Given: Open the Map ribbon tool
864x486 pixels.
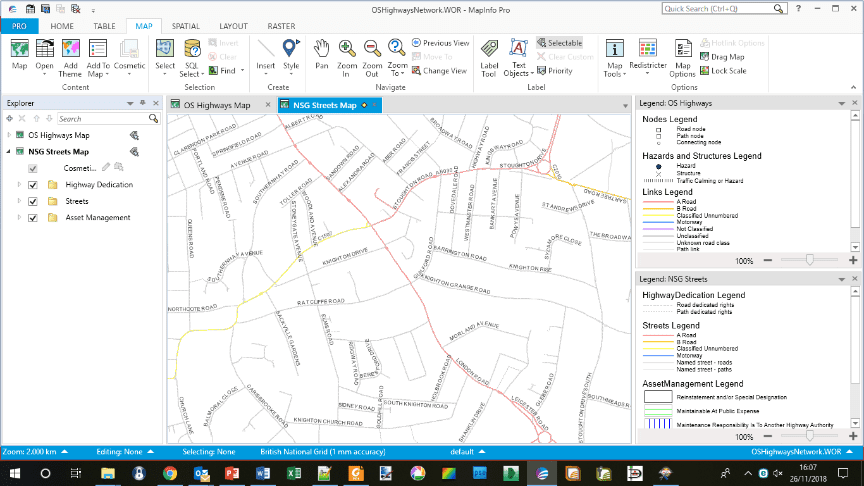Looking at the screenshot, I should (19, 55).
